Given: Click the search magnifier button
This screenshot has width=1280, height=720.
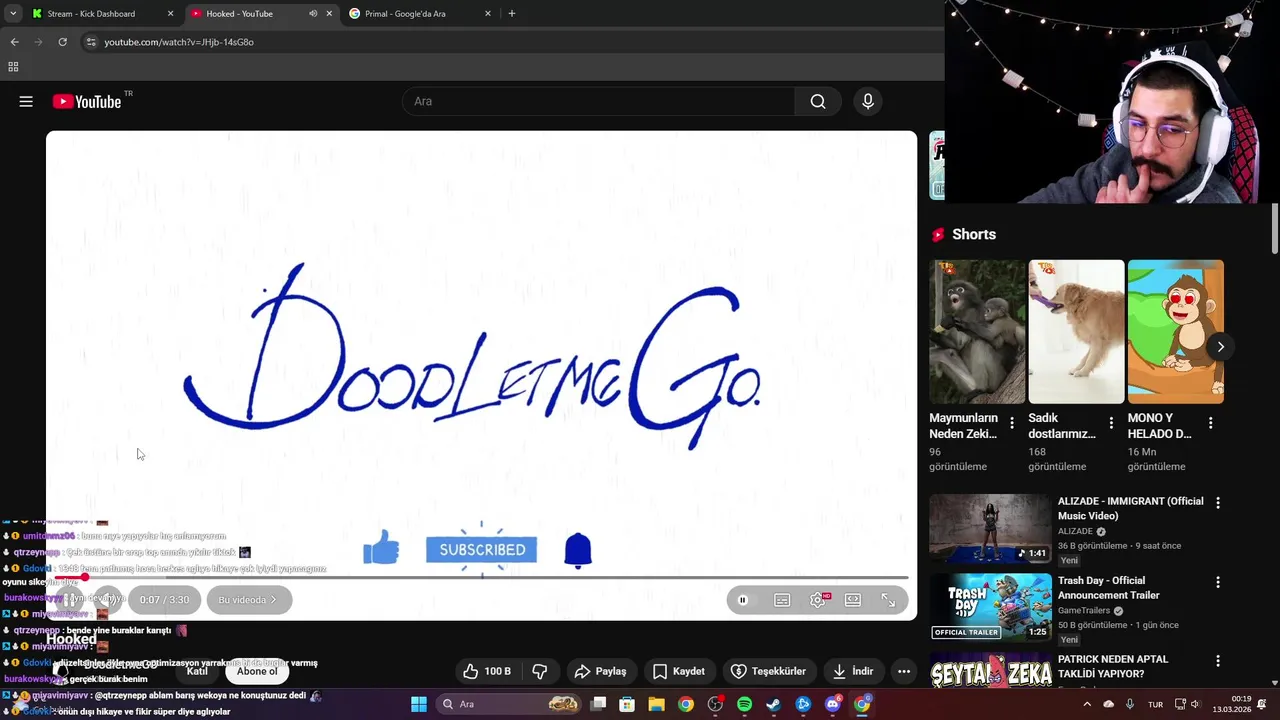Looking at the screenshot, I should click(818, 101).
